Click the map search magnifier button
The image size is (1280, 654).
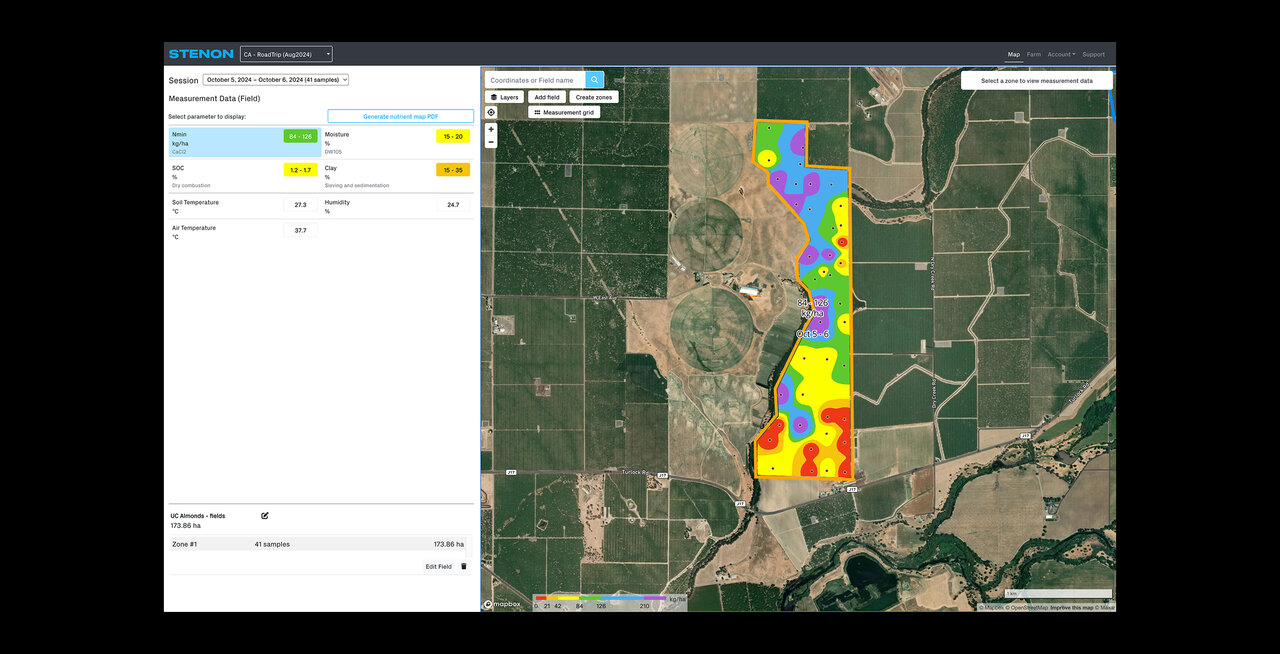click(594, 80)
